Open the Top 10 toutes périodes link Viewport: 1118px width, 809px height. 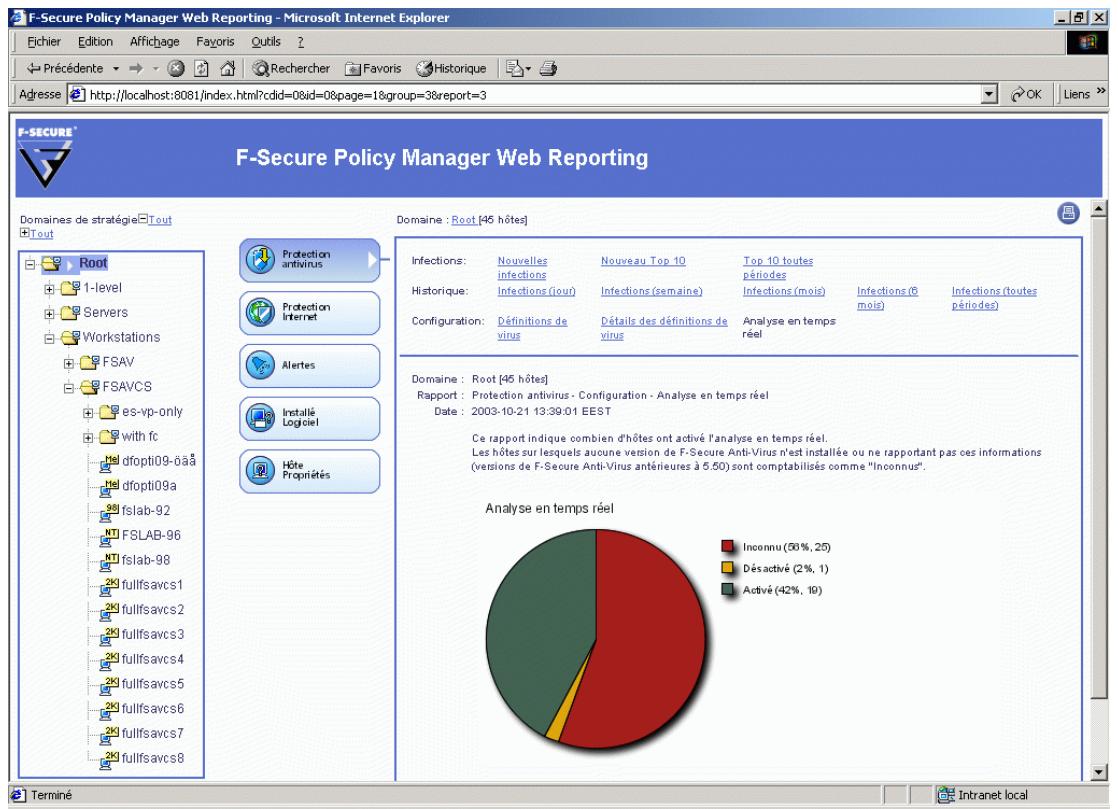click(778, 268)
